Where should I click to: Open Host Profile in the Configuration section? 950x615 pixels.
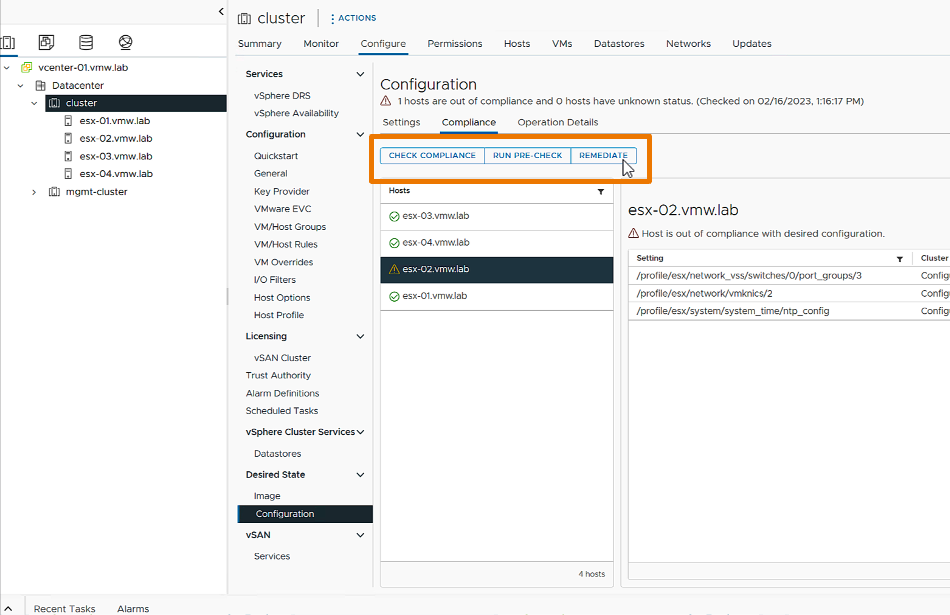278,315
